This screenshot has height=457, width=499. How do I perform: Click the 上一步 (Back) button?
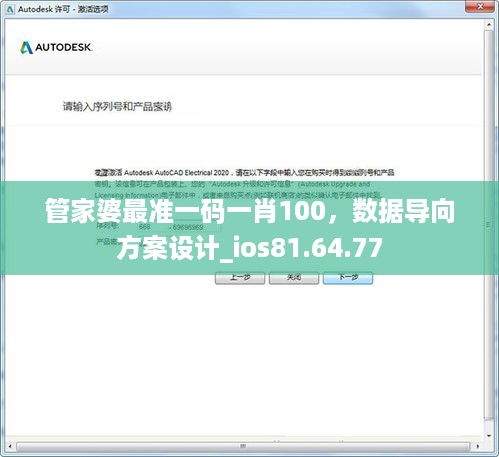[x=240, y=278]
